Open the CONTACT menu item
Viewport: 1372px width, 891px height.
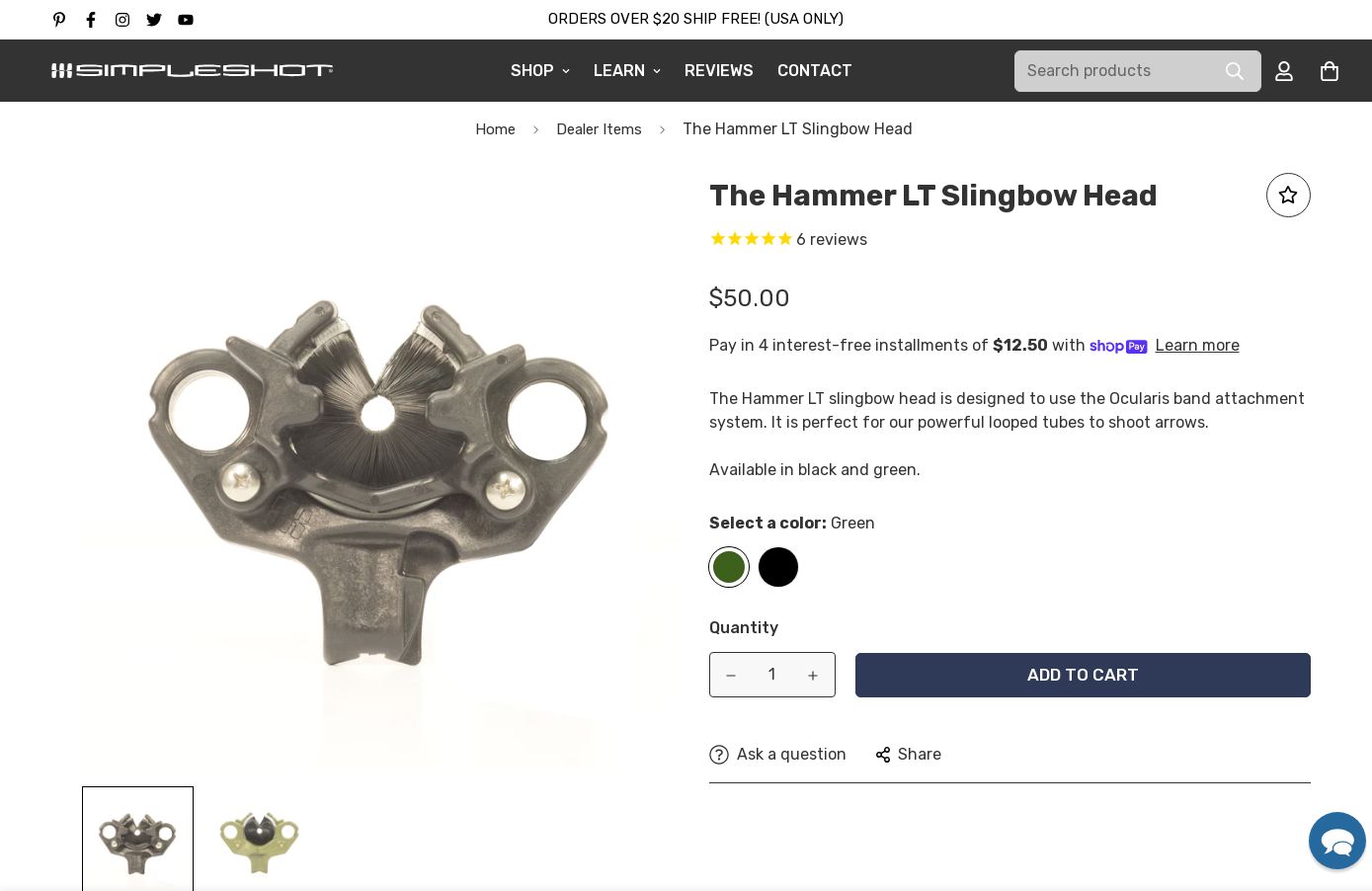pos(815,71)
